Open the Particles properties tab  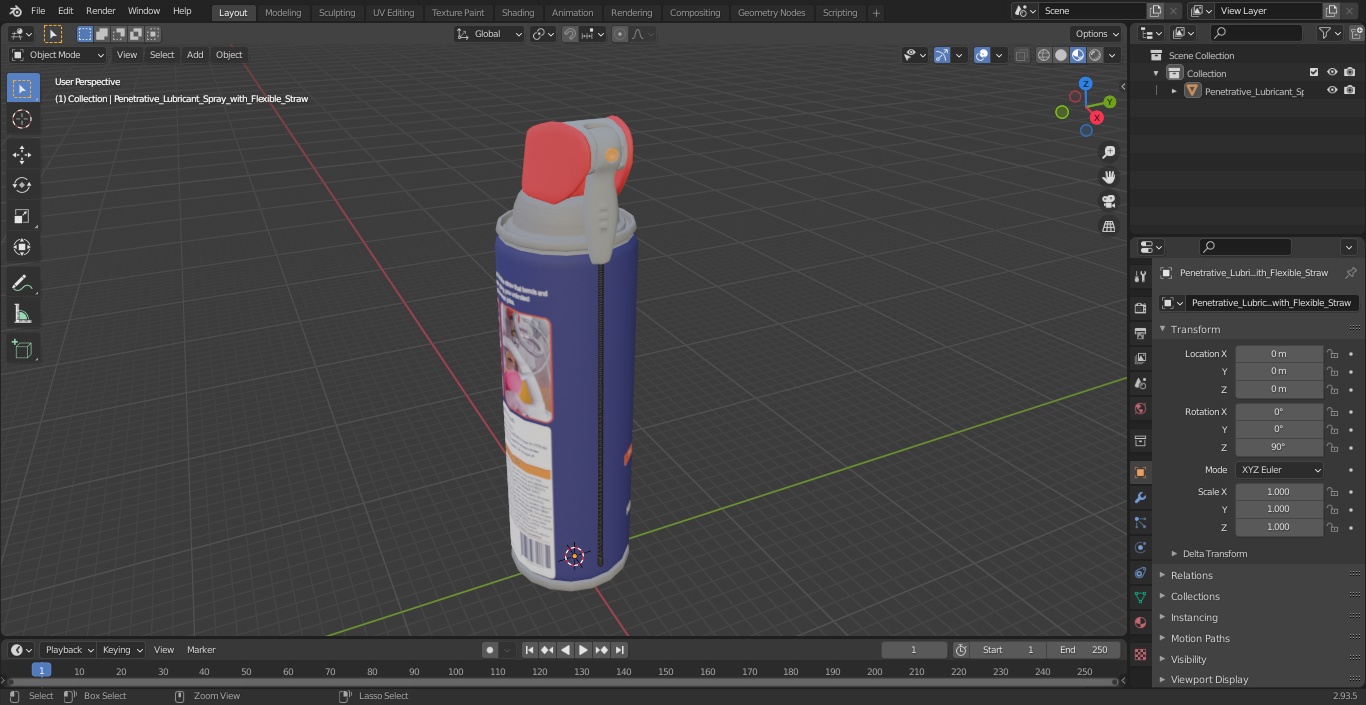point(1140,522)
